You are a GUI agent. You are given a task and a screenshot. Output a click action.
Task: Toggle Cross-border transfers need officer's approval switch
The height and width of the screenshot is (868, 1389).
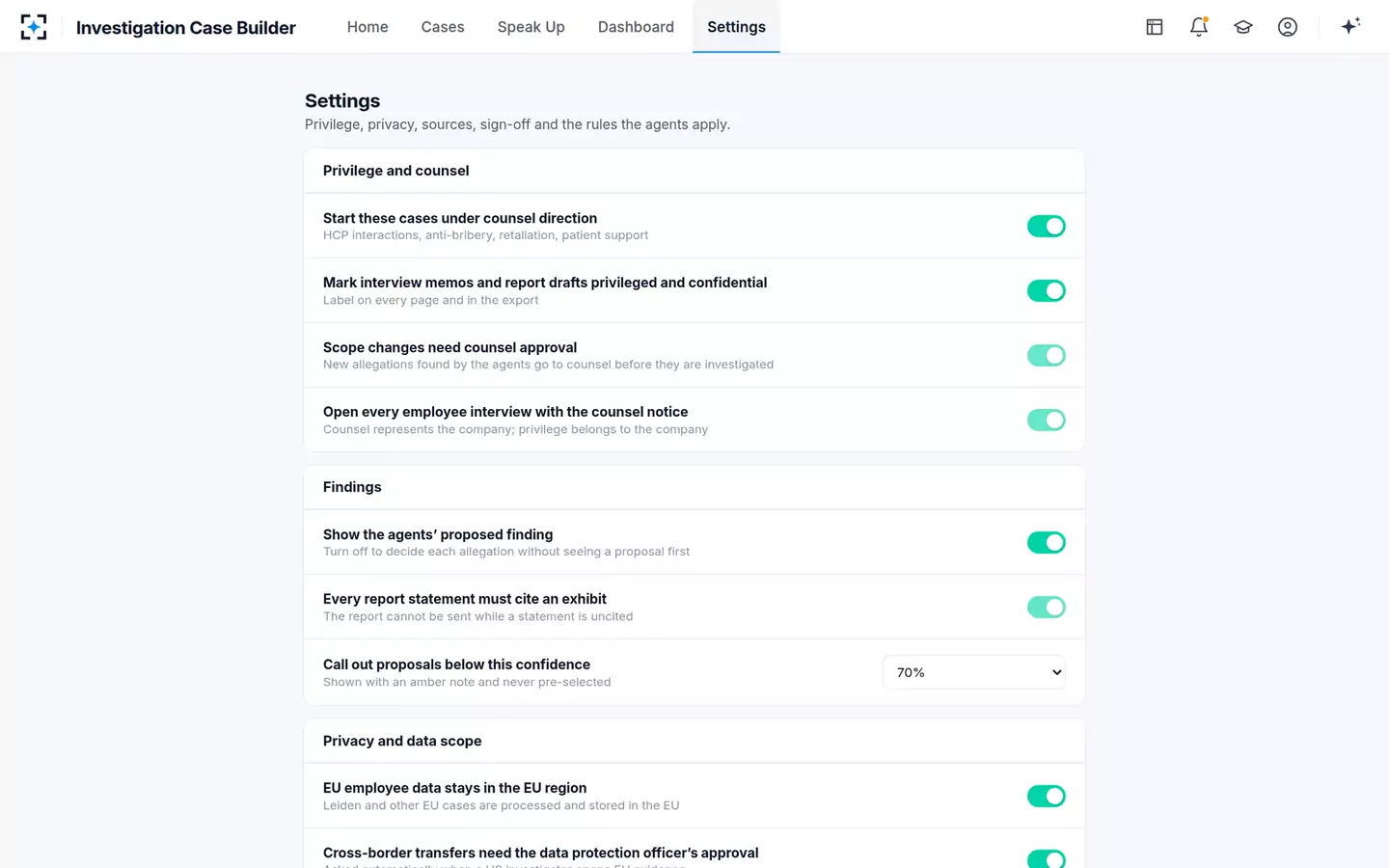(x=1047, y=858)
